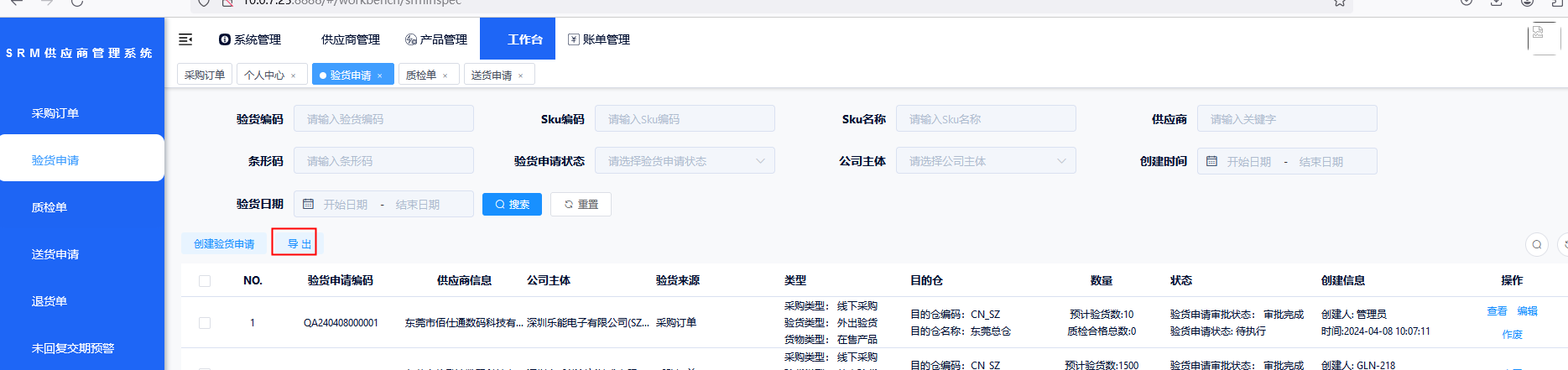This screenshot has height=370, width=1568.
Task: Open the 验货申请状态 dropdown
Action: [x=685, y=161]
